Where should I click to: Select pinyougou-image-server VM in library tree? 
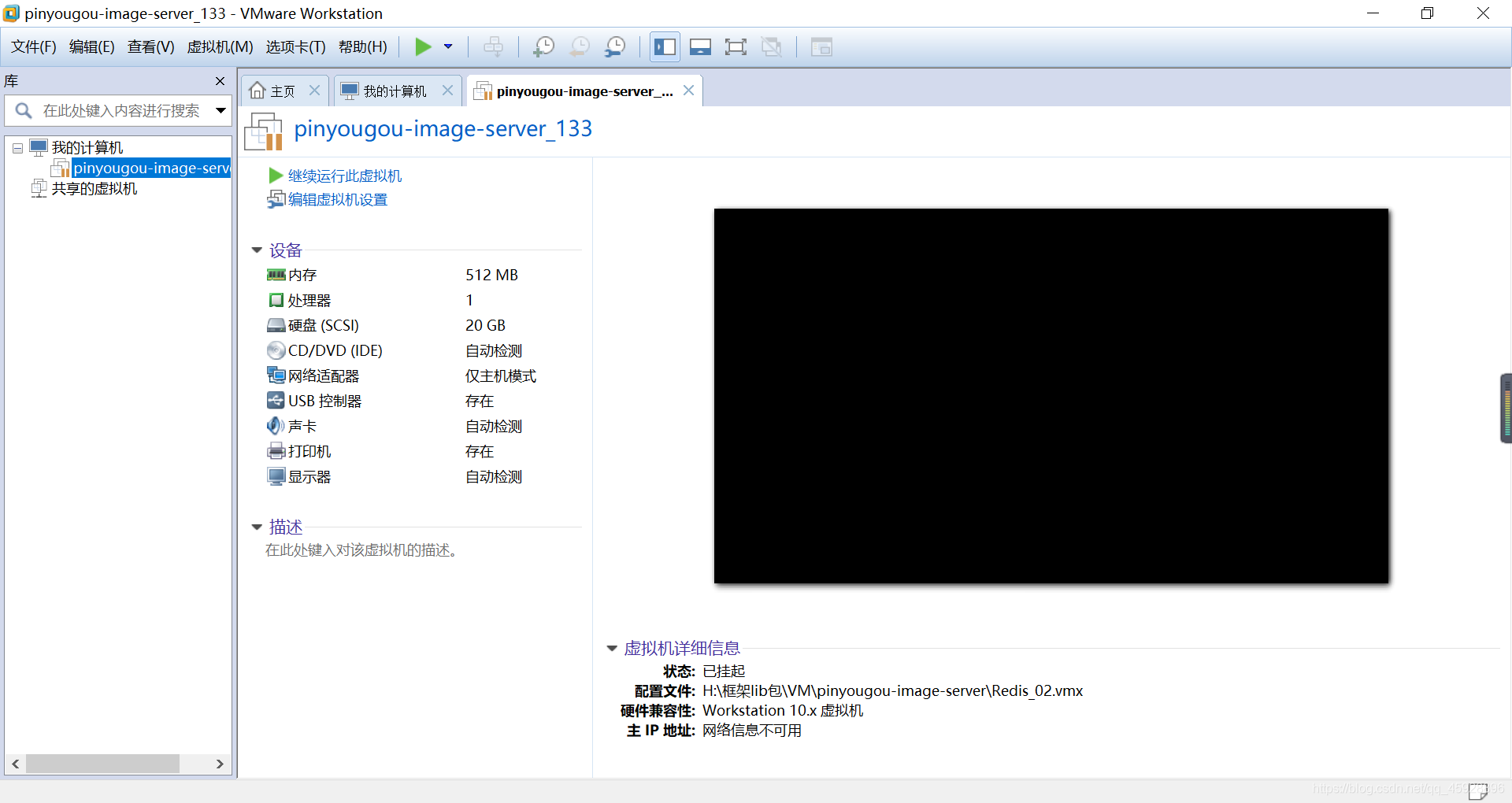[151, 168]
